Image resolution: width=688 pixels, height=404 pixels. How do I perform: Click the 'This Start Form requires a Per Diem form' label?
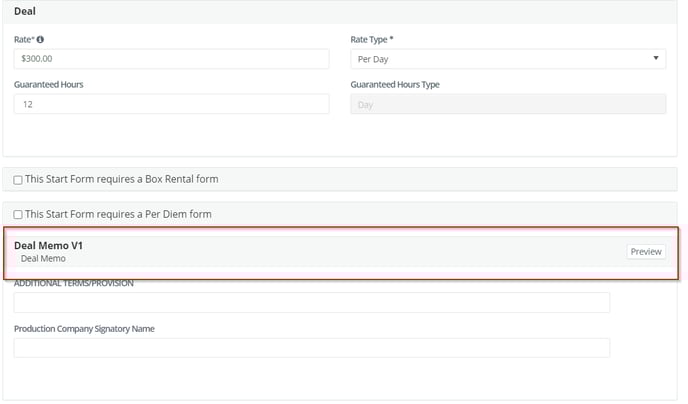[118, 214]
